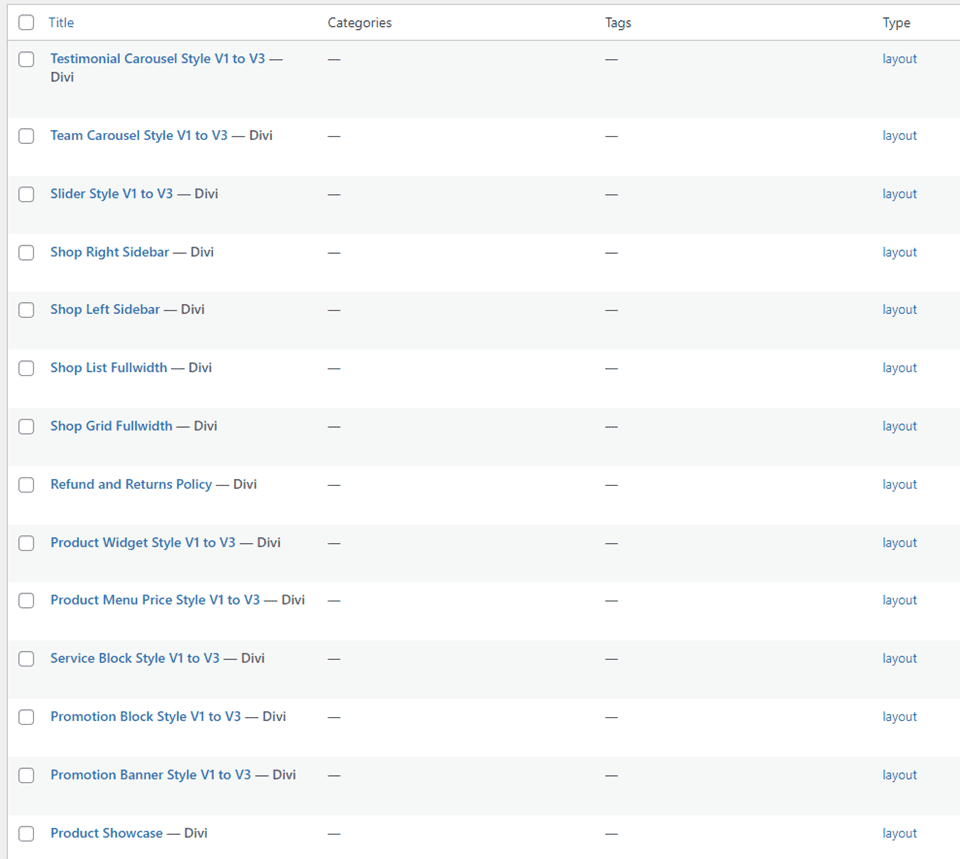The image size is (960, 859).
Task: Select checkbox next to Shop List Fullwidth
Action: click(x=26, y=369)
